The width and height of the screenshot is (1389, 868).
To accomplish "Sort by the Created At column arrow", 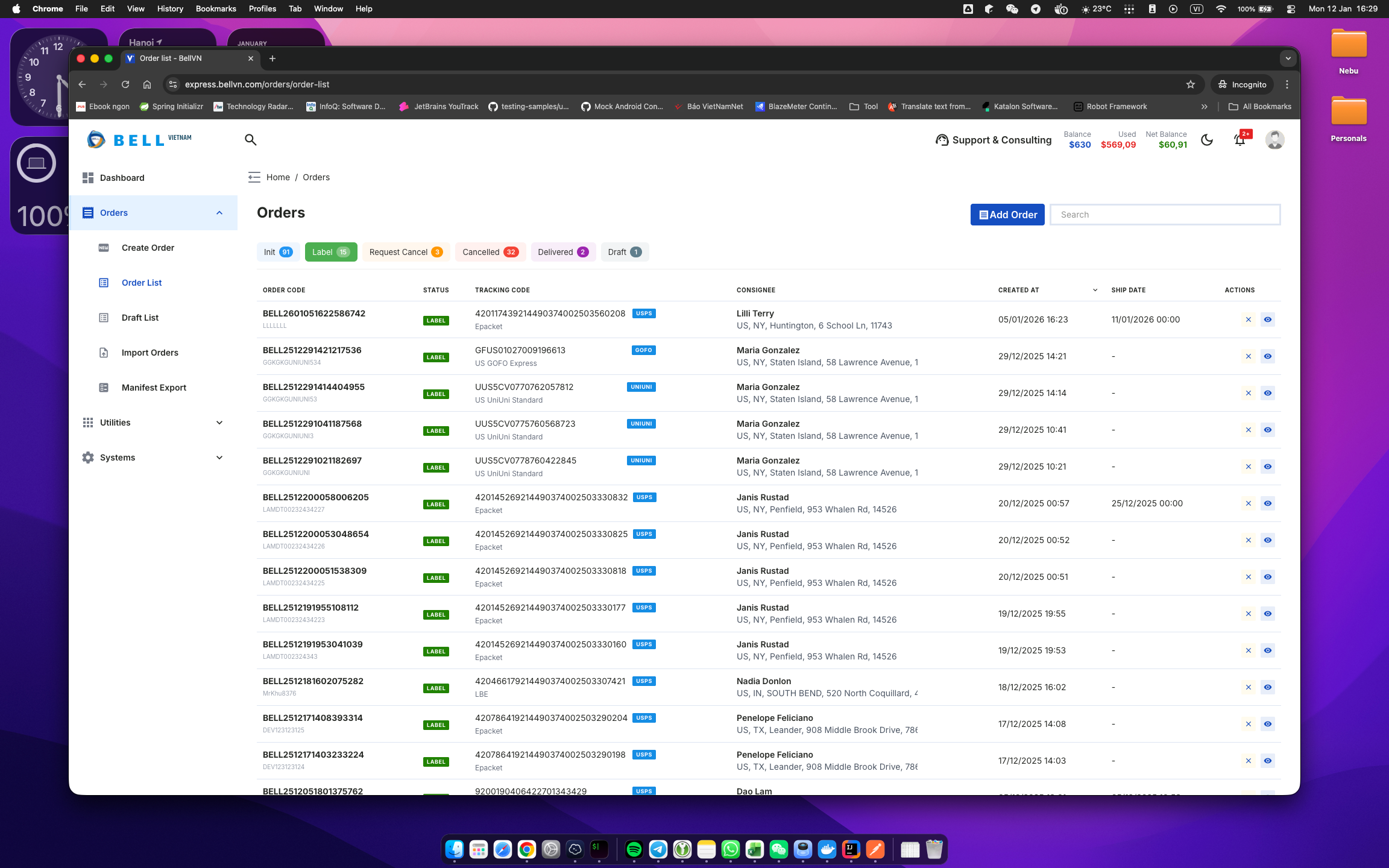I will (x=1095, y=290).
